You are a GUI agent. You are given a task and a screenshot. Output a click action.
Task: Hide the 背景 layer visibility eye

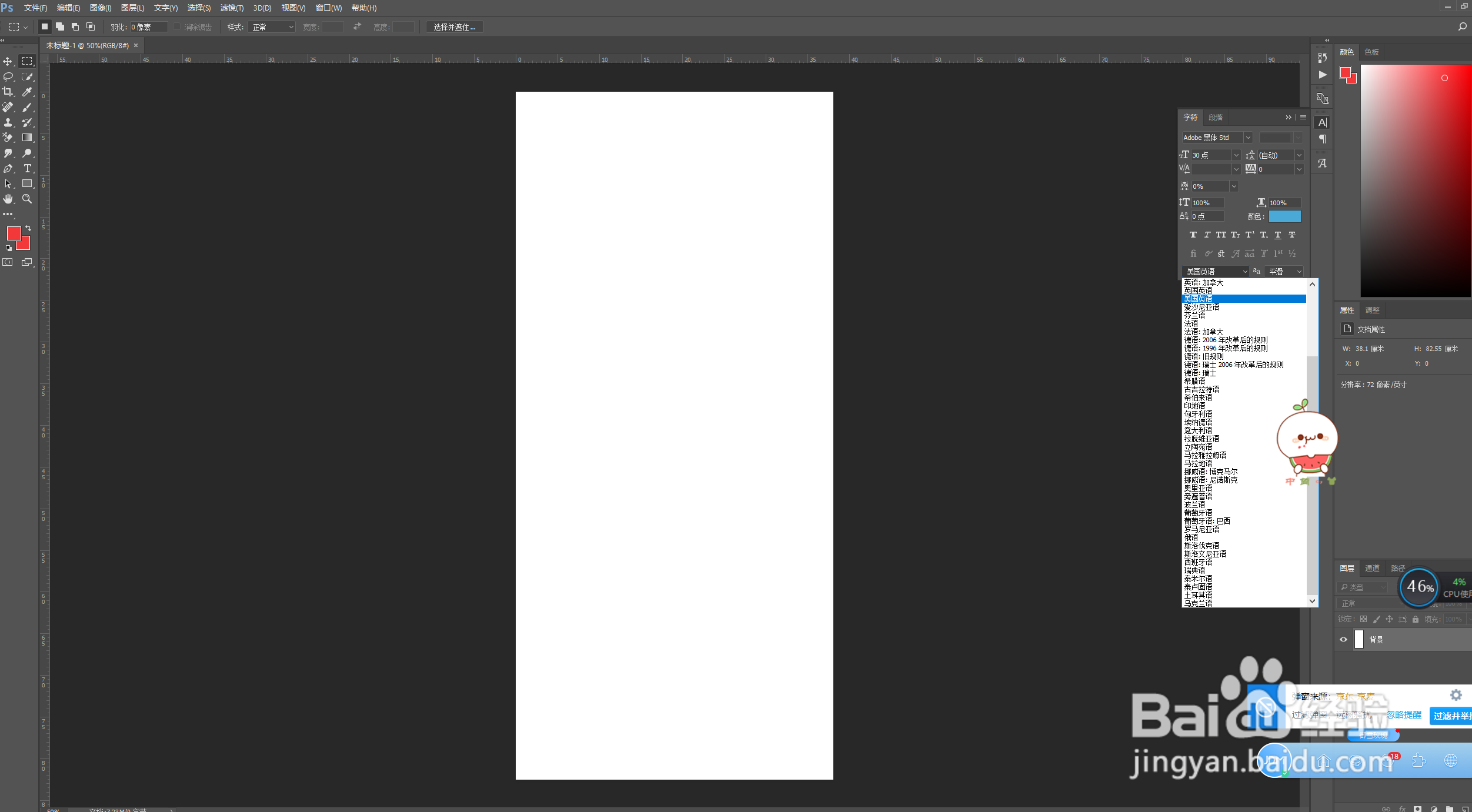(x=1343, y=639)
